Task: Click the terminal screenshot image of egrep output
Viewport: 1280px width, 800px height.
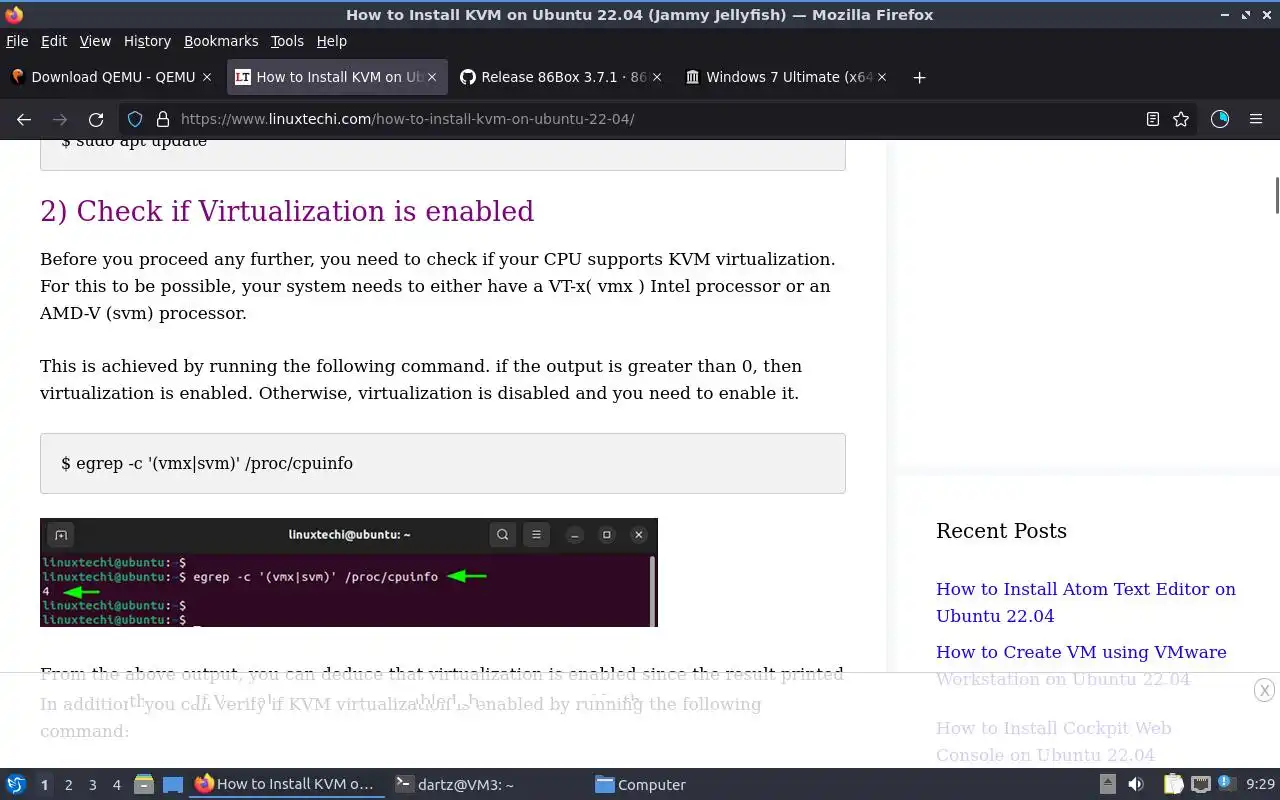Action: [349, 572]
